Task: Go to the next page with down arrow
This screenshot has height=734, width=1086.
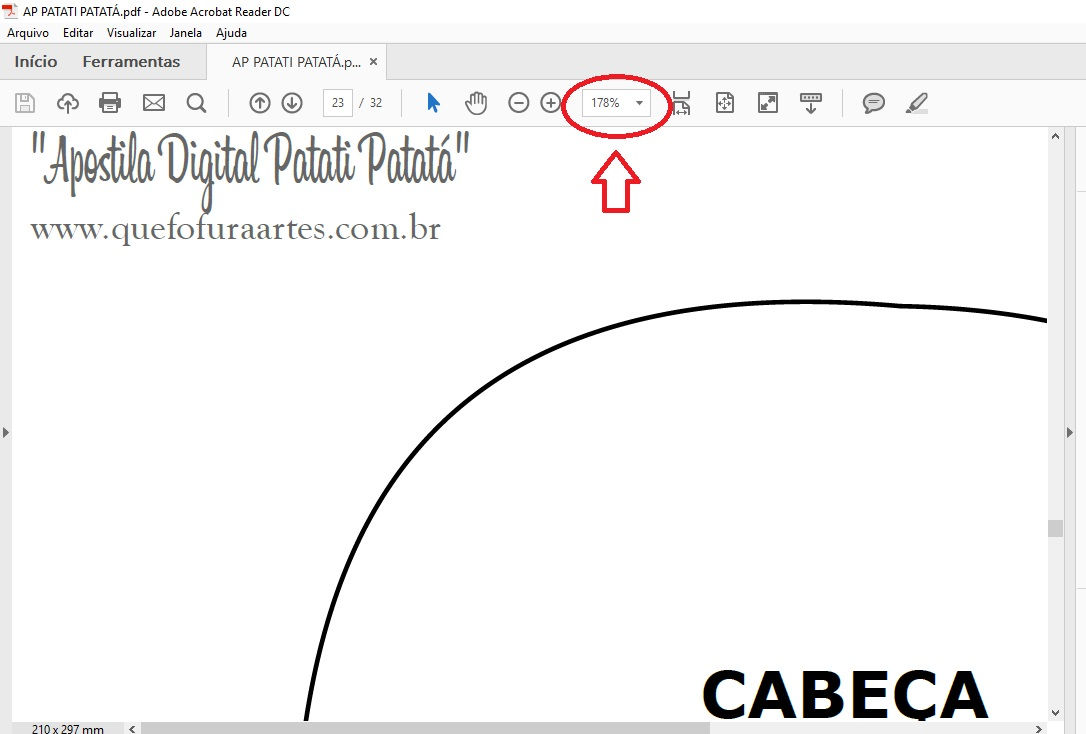Action: [x=292, y=102]
